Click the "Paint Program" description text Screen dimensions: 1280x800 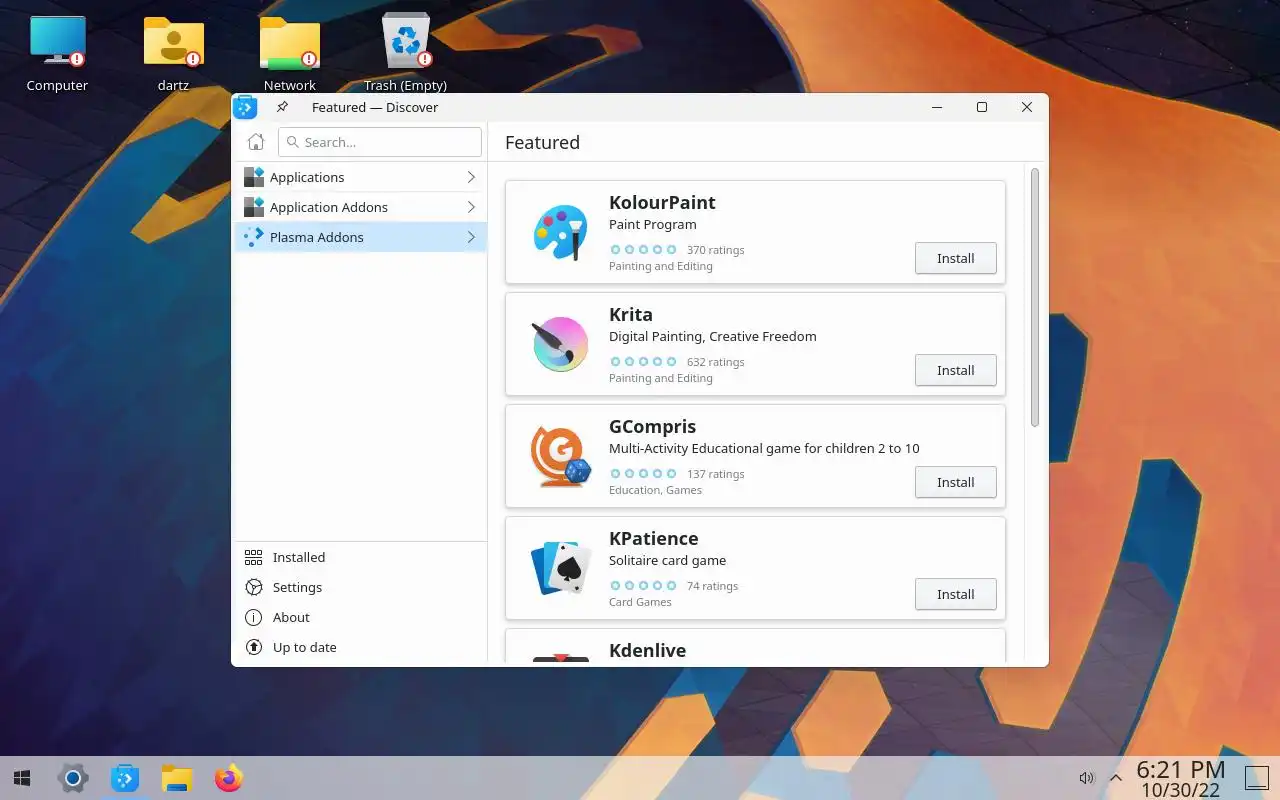[x=653, y=225]
